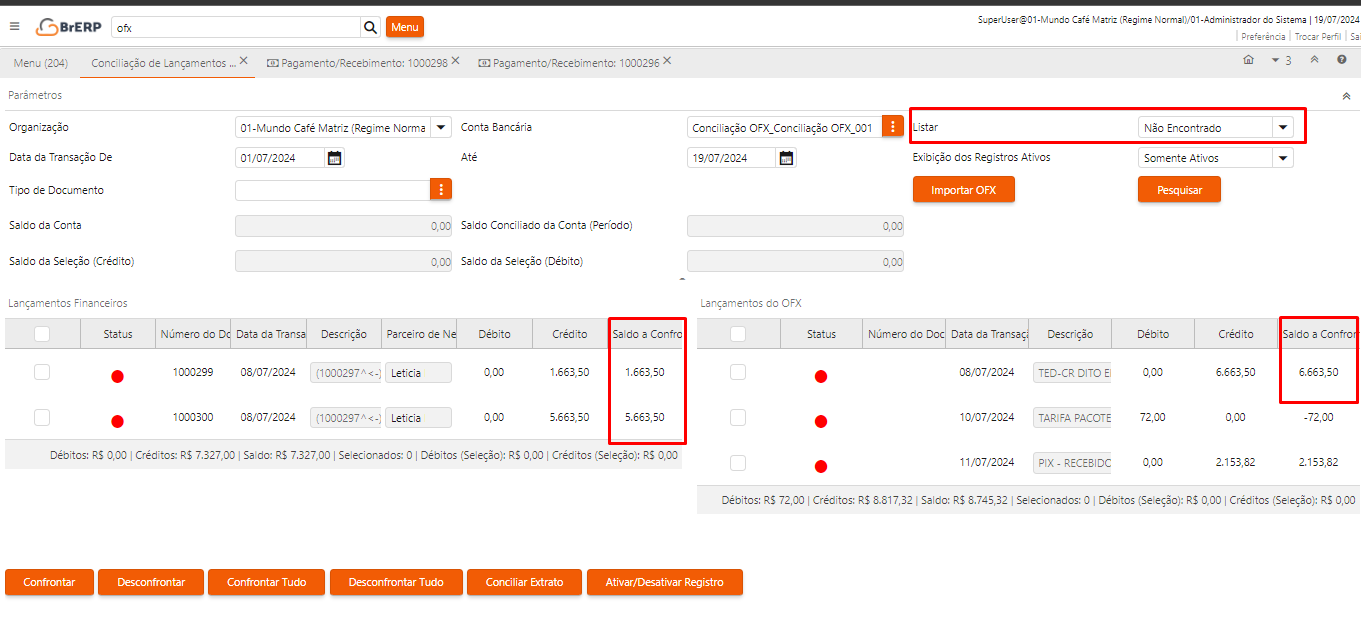The height and width of the screenshot is (625, 1361).
Task: Open calendar picker for Até date
Action: pos(787,158)
